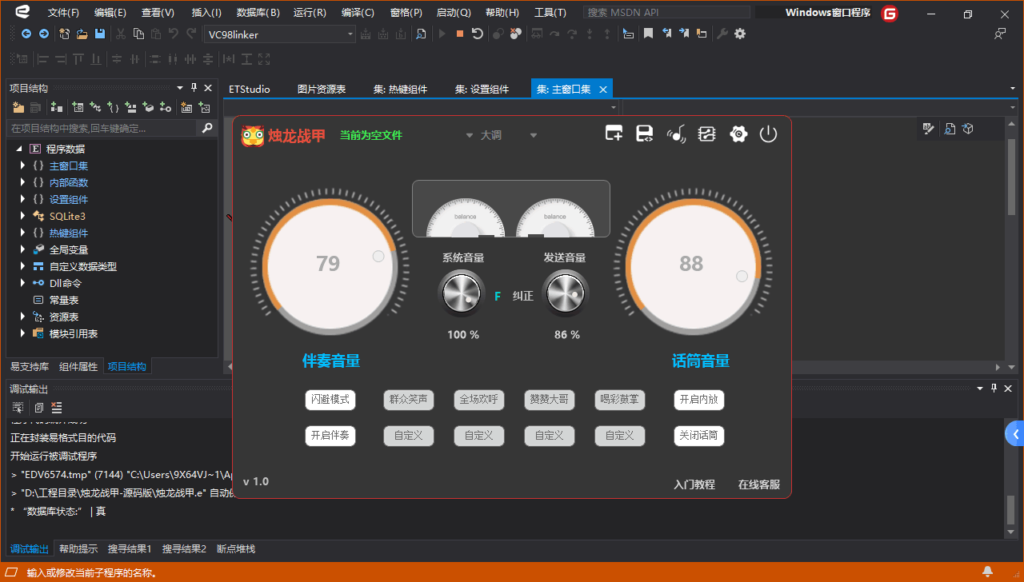
Task: Click the equalizer sliders icon in 烛龙战甲 header
Action: tap(707, 134)
